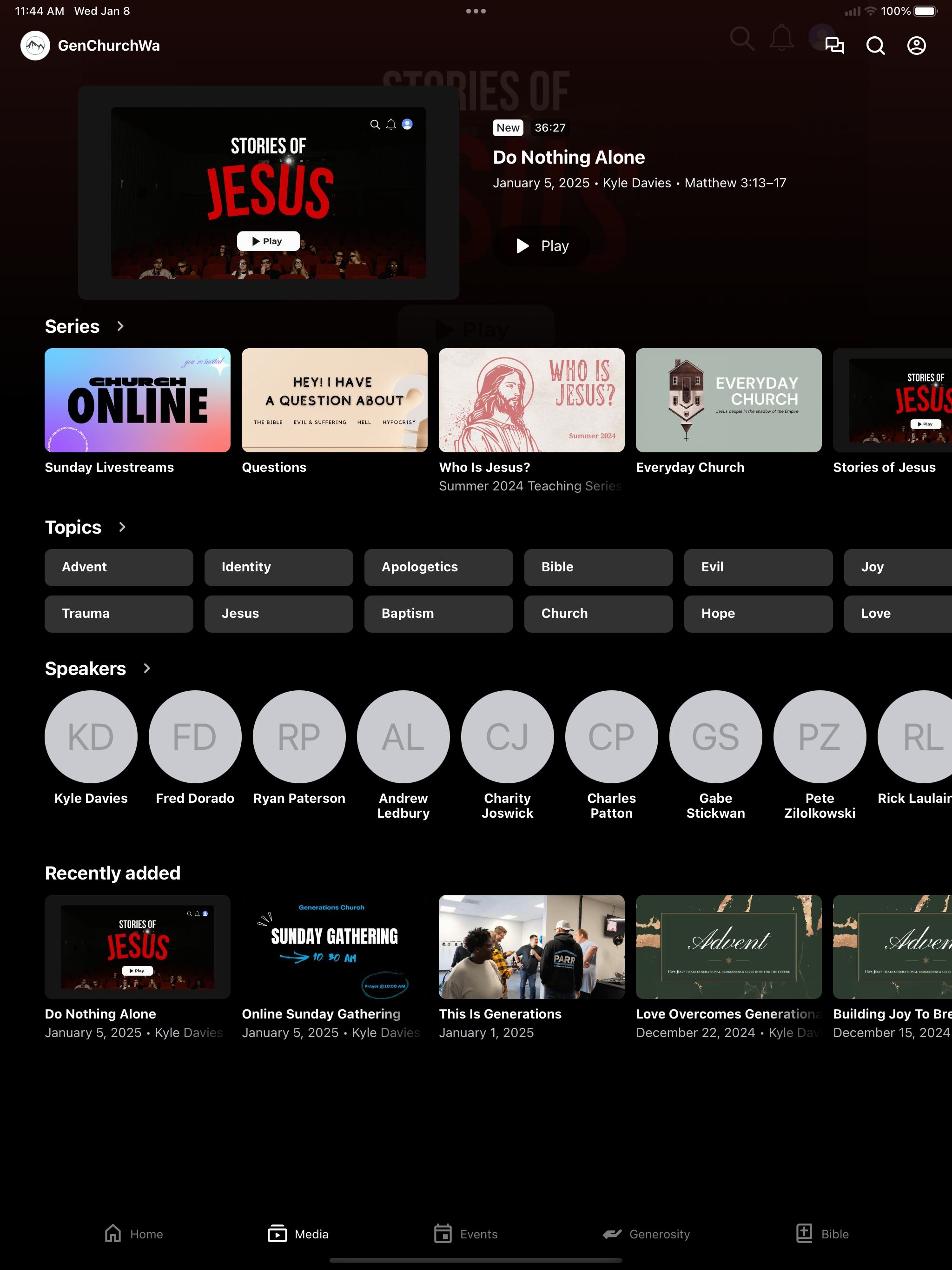This screenshot has height=1270, width=952.
Task: Open the Everyday Church series card
Action: 728,400
